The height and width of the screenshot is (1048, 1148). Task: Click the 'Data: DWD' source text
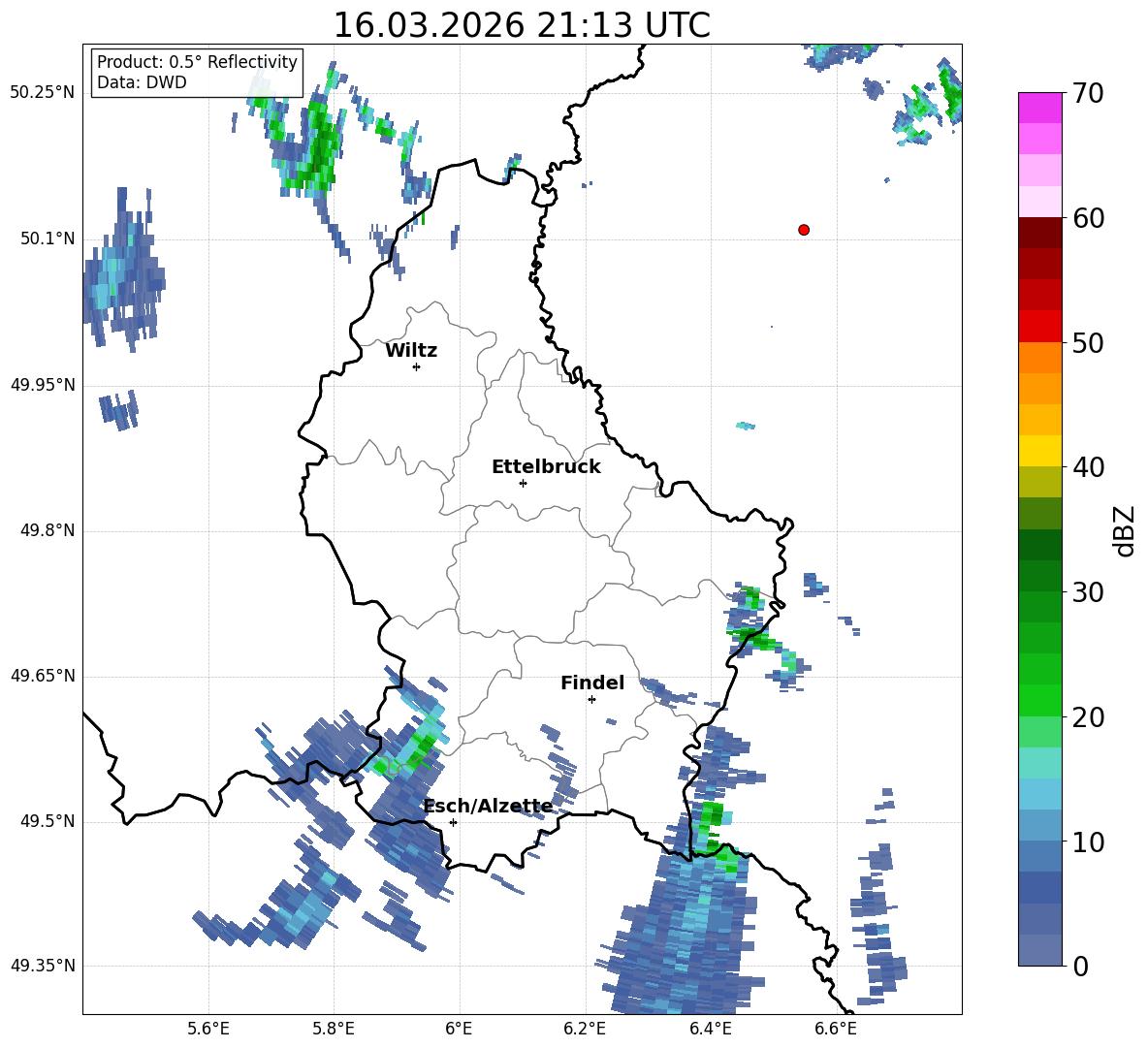(142, 82)
